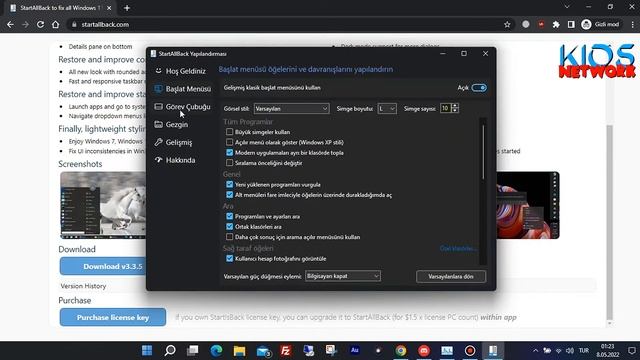
Task: Open Task View on the taskbar
Action: coord(193,350)
